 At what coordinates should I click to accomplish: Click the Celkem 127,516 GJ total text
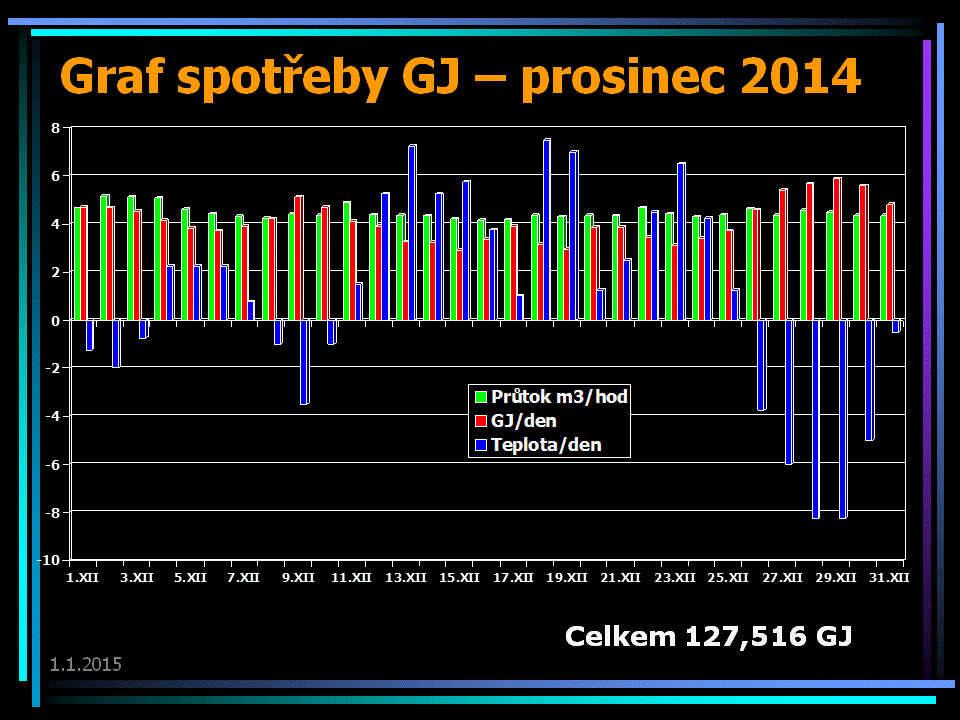coord(708,636)
